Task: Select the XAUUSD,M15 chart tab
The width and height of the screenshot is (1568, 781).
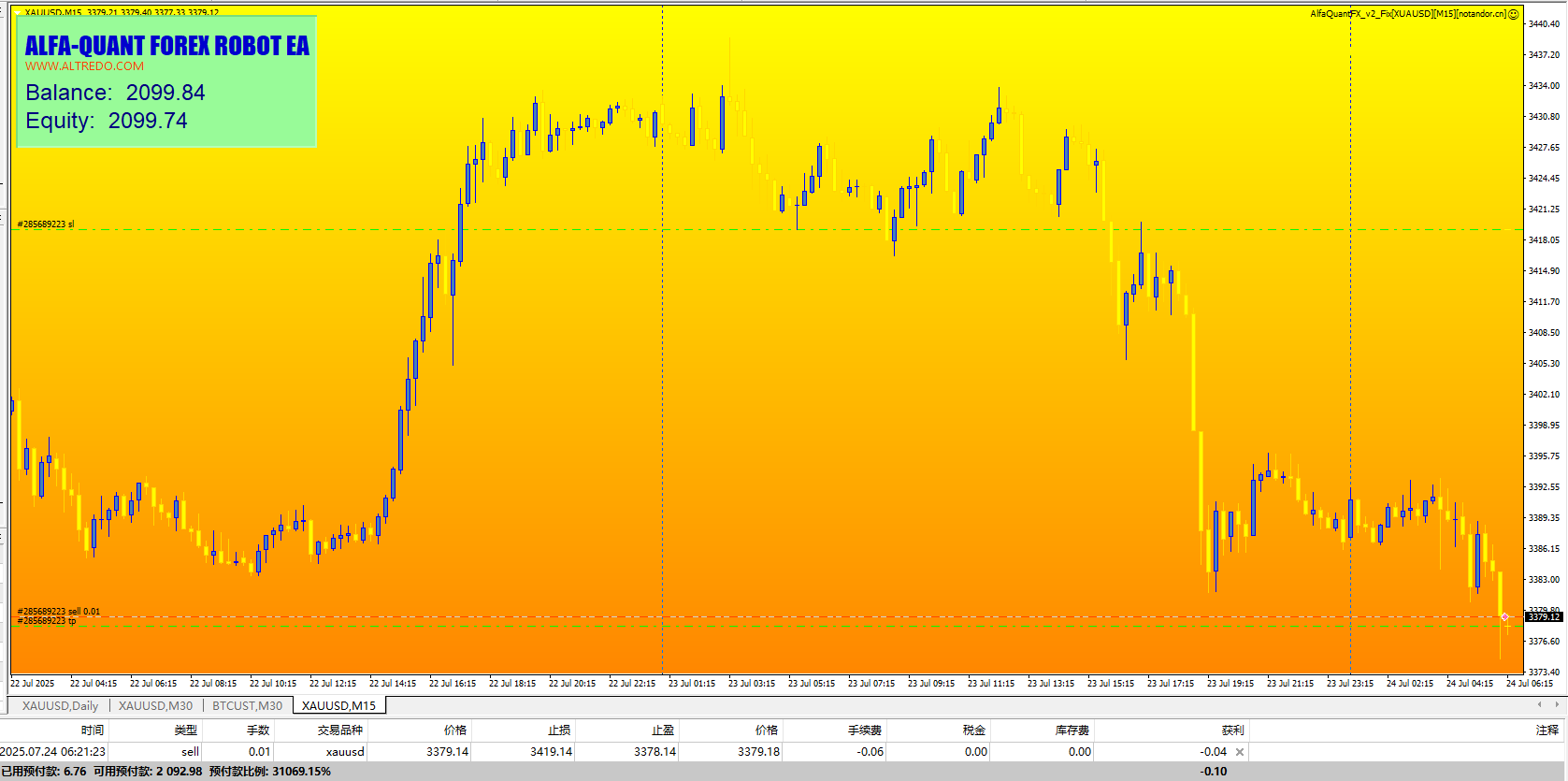Action: (338, 706)
